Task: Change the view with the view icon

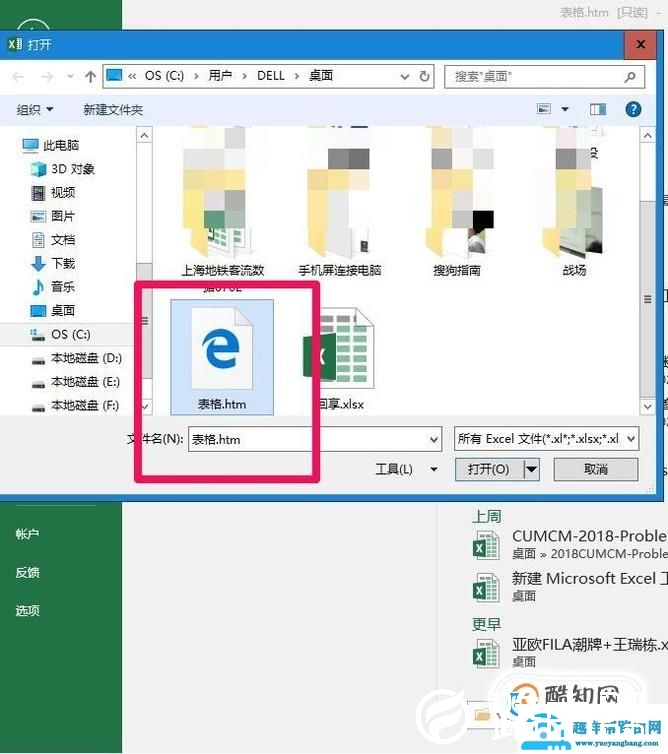Action: click(544, 109)
